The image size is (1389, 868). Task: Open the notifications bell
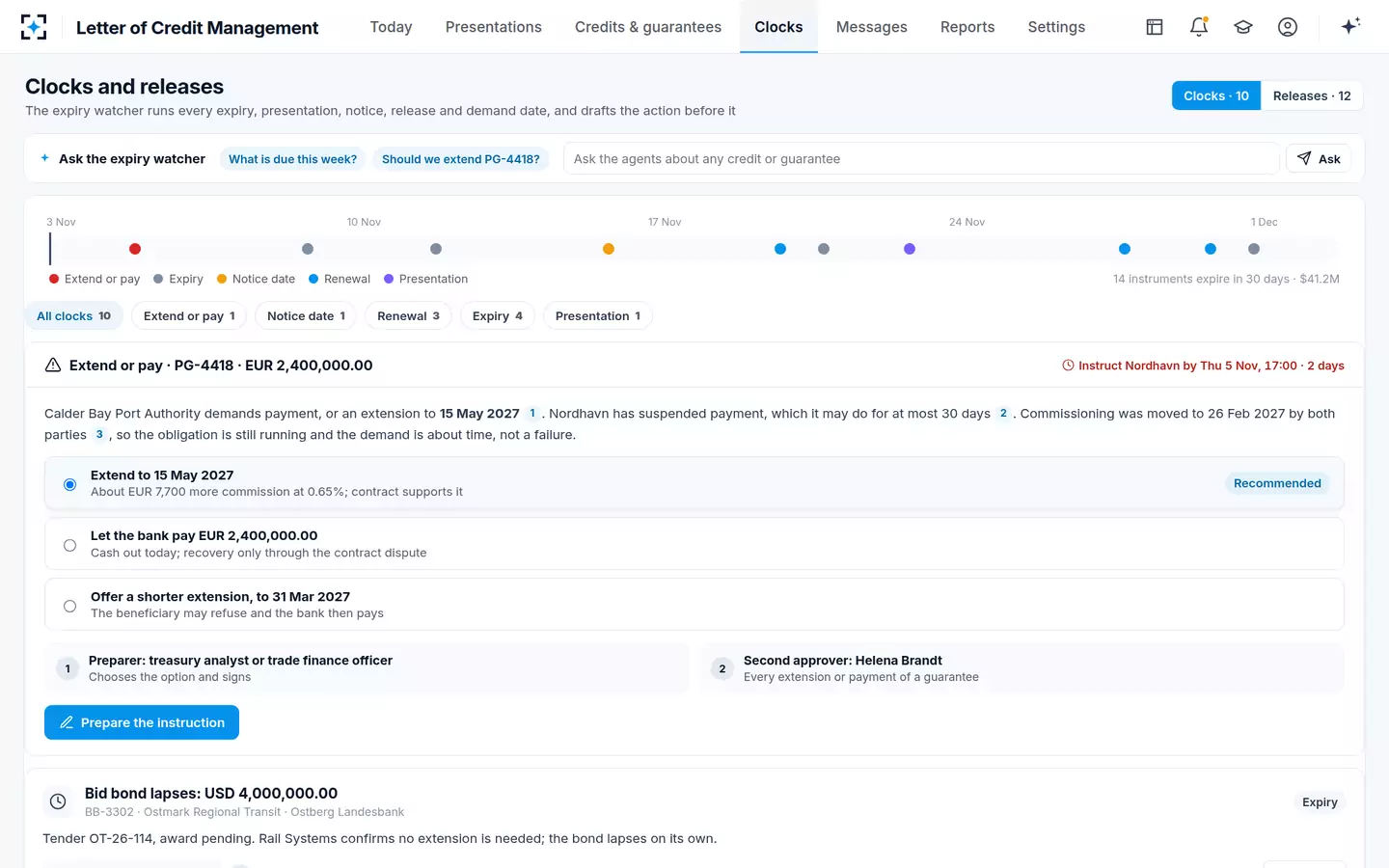(1199, 27)
